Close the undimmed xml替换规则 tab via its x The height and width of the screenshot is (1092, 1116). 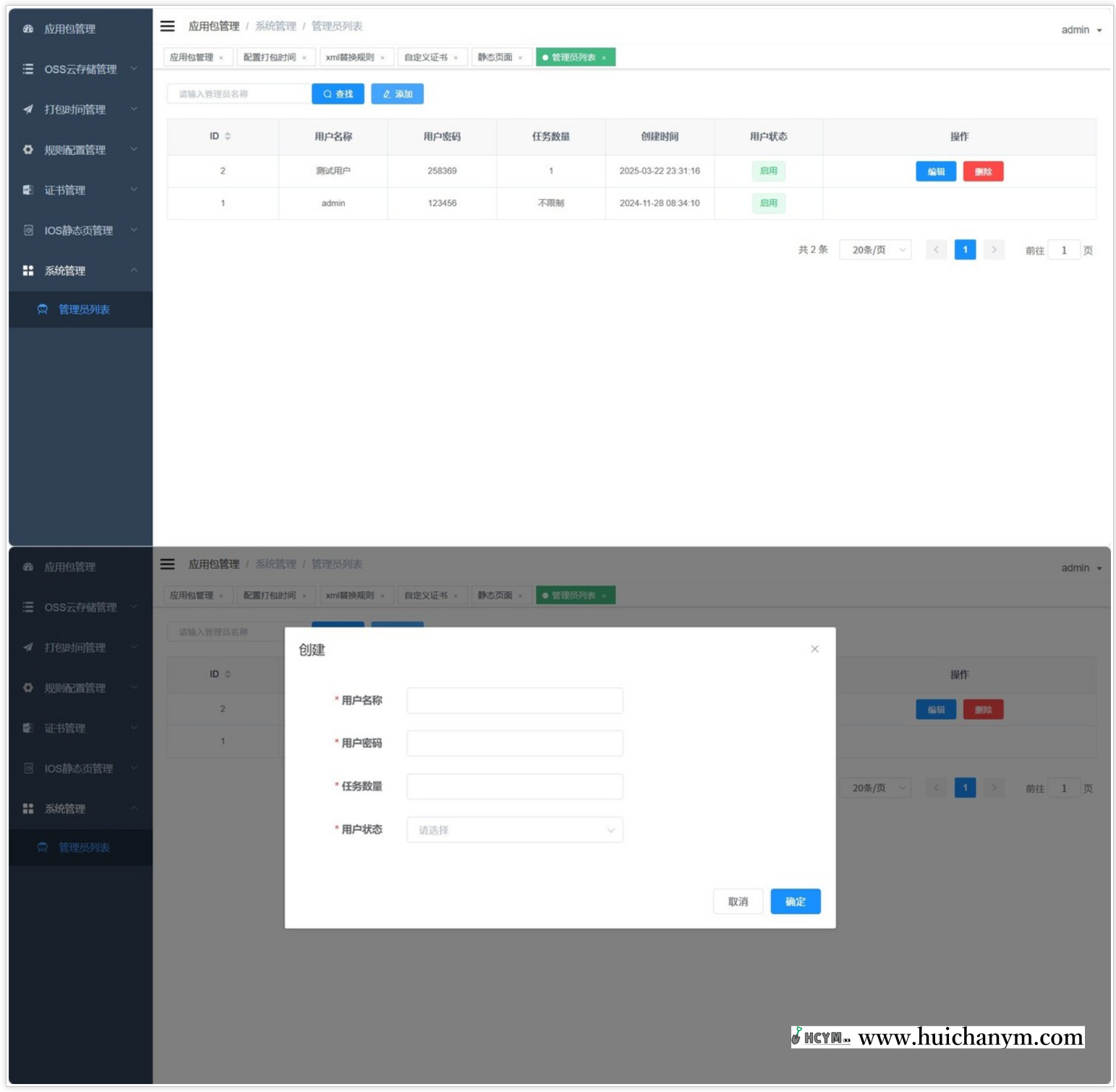tap(383, 58)
